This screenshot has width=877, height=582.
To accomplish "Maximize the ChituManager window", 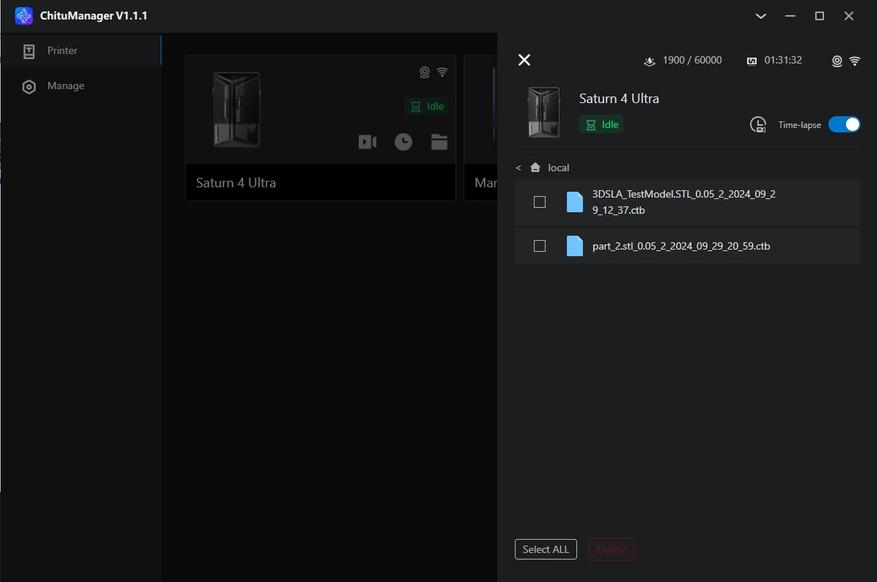I will pos(819,16).
